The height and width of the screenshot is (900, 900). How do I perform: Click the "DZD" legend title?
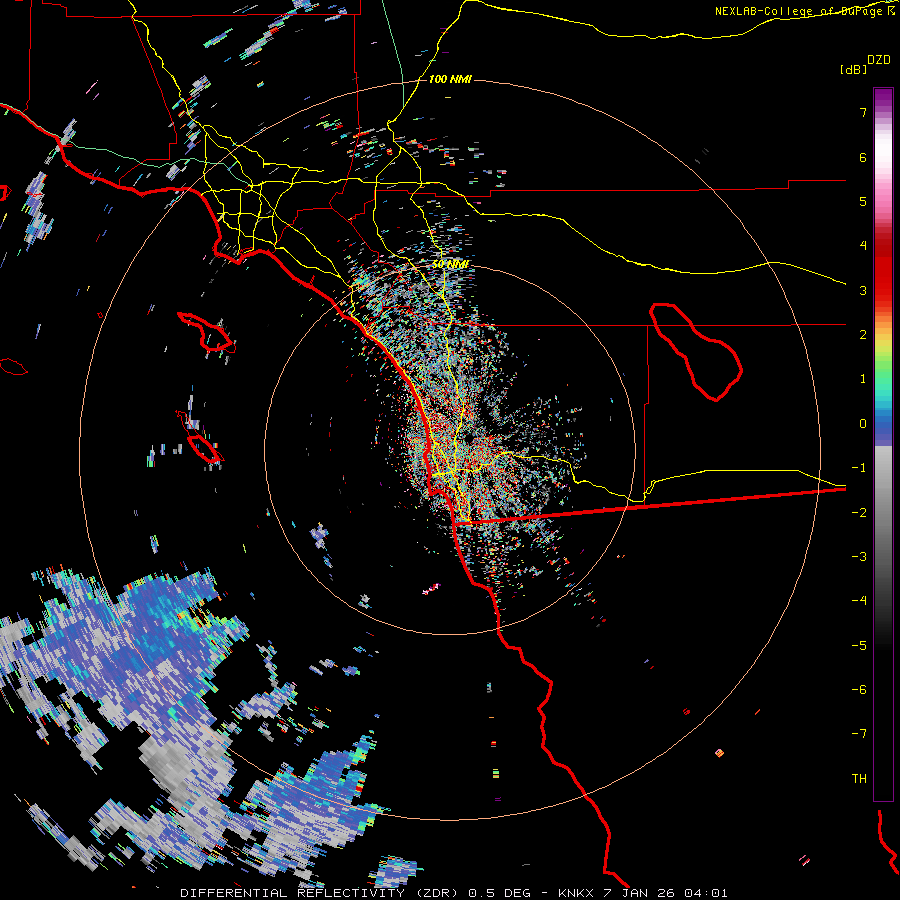coord(878,60)
